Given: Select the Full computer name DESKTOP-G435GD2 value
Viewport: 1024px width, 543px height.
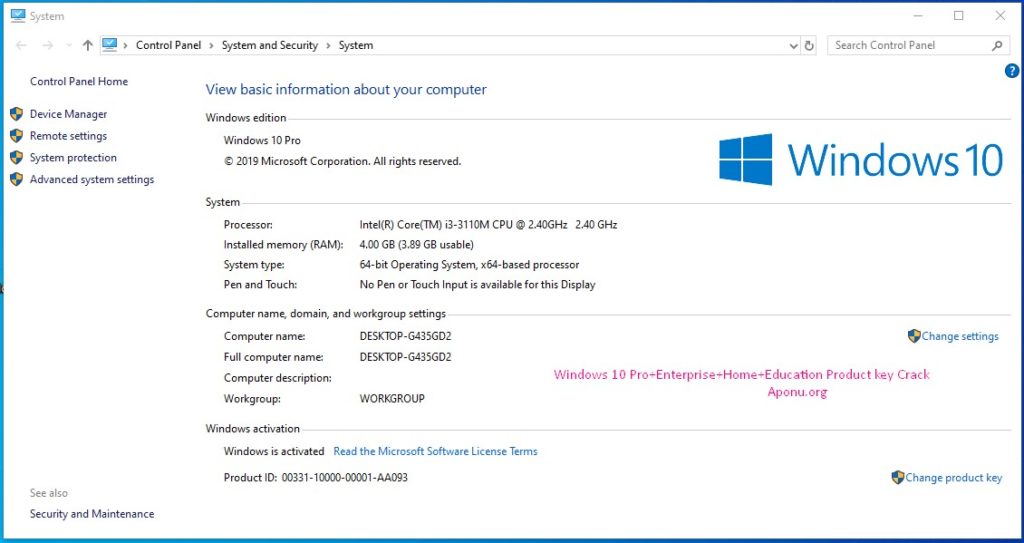Looking at the screenshot, I should pos(406,357).
